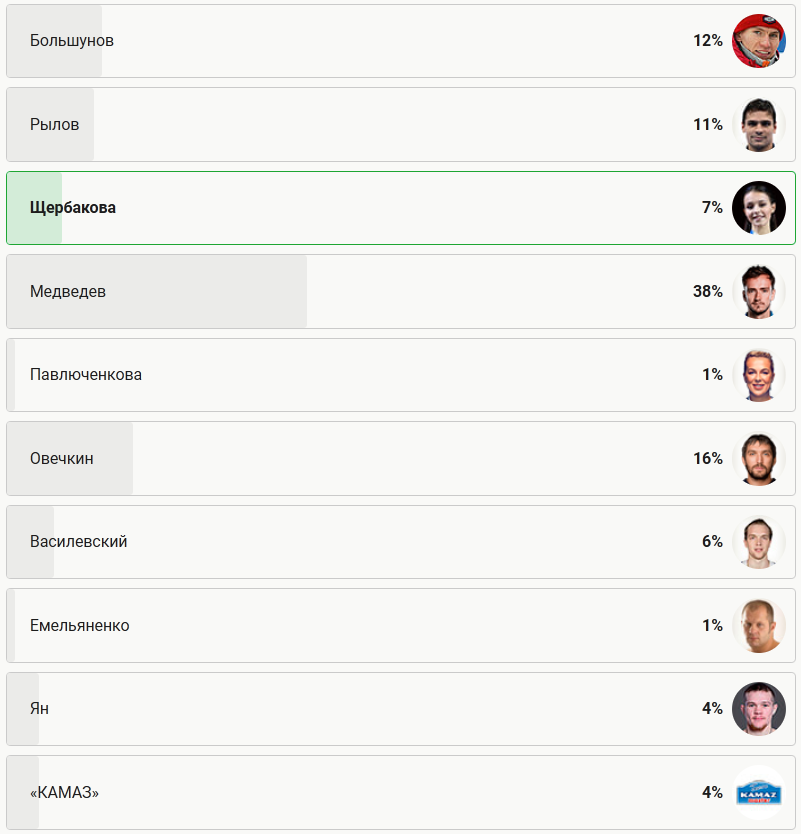Click the Рылов avatar photo
The width and height of the screenshot is (801, 834).
pos(759,125)
